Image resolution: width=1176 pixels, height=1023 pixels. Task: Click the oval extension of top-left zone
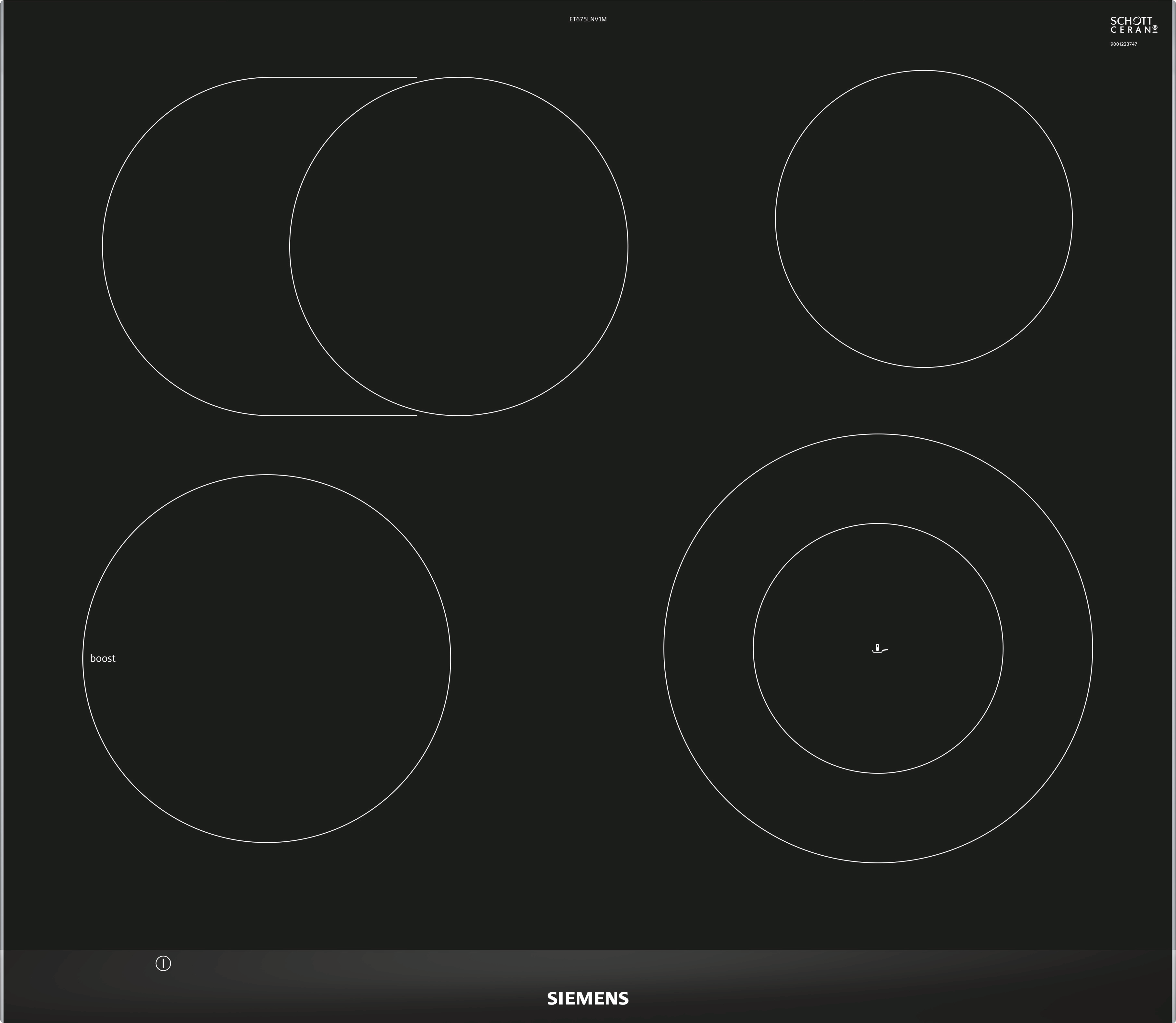click(194, 246)
